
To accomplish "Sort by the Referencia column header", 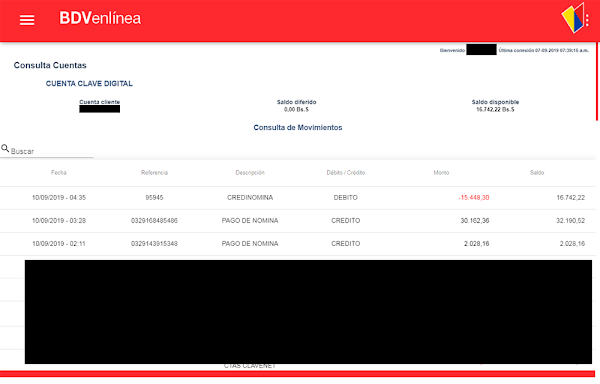I will 154,172.
